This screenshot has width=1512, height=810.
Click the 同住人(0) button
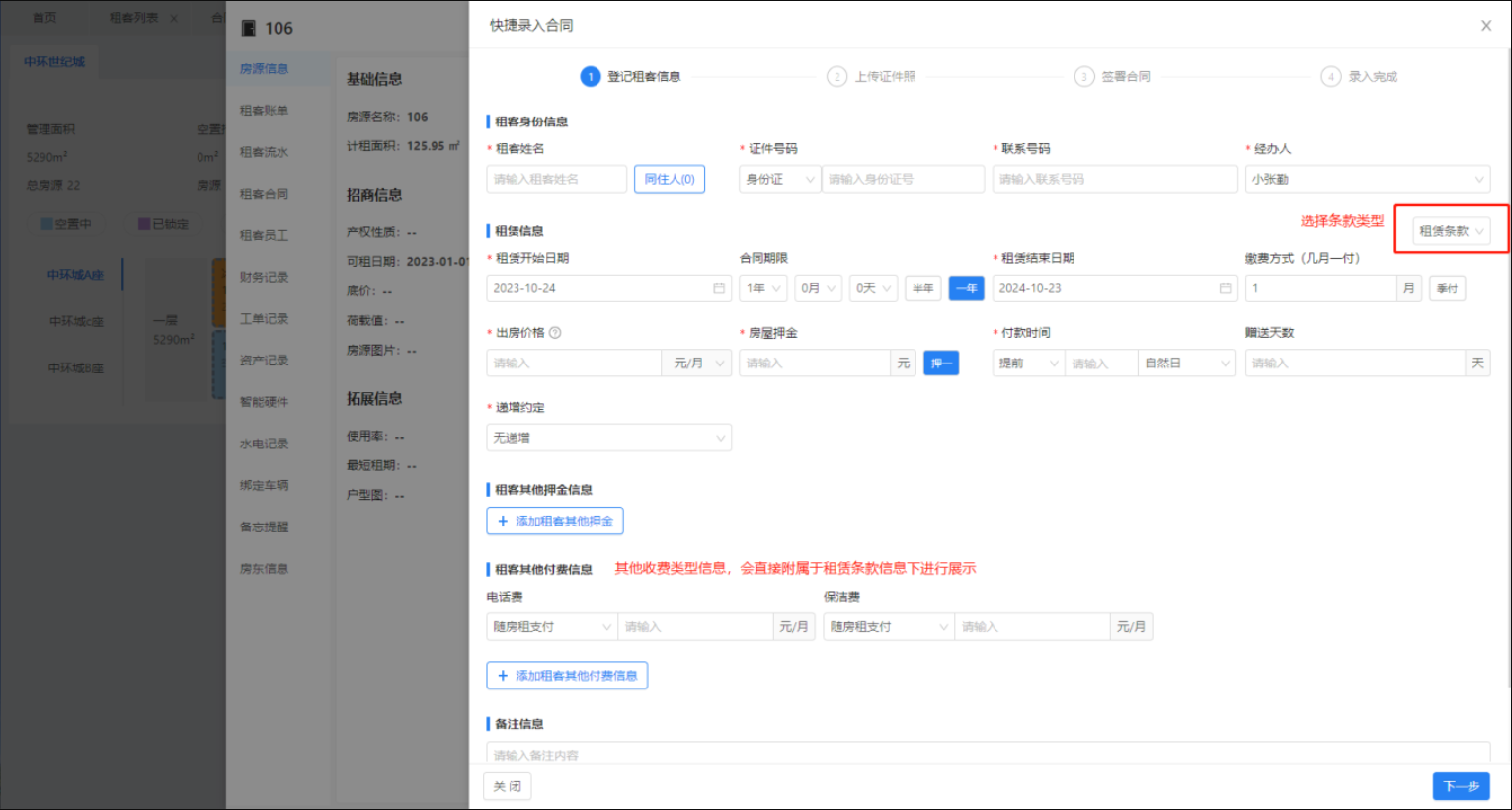(x=669, y=179)
